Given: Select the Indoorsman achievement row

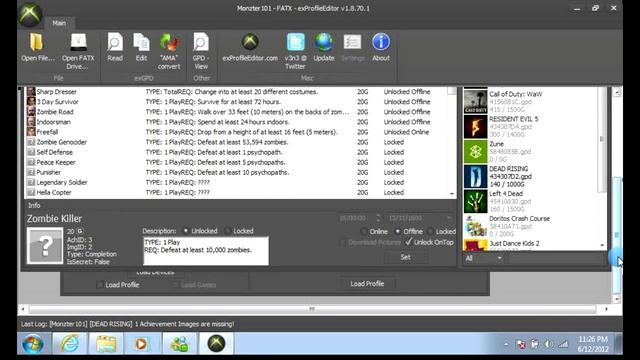Looking at the screenshot, I should (x=239, y=122).
